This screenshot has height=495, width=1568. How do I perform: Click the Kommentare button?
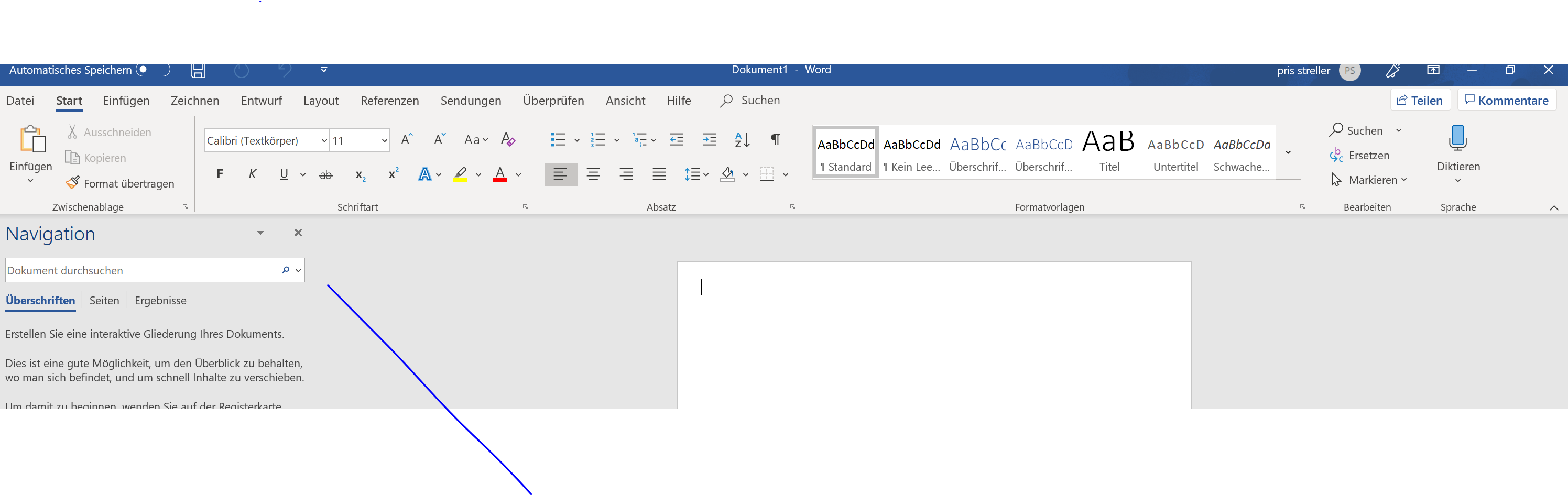pyautogui.click(x=1507, y=100)
